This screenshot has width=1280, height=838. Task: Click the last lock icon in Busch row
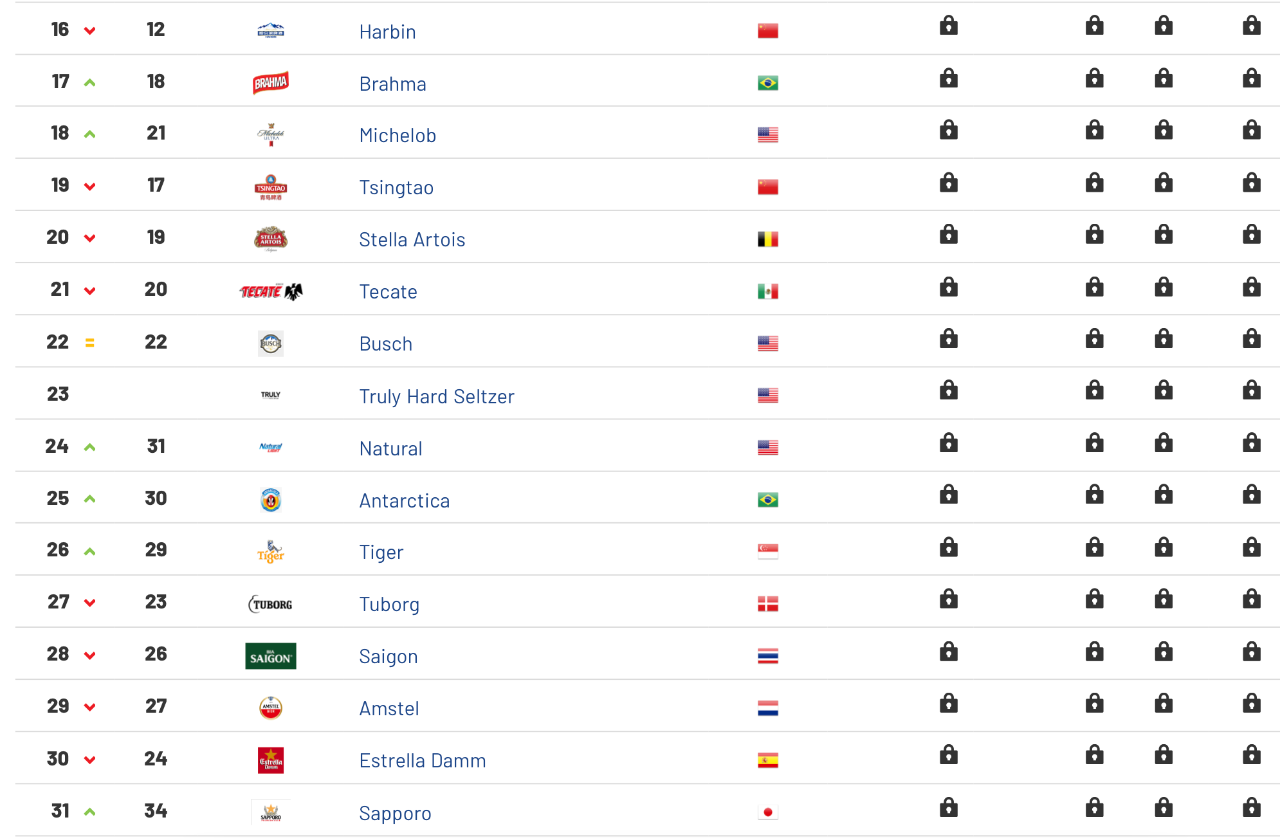pos(1251,339)
